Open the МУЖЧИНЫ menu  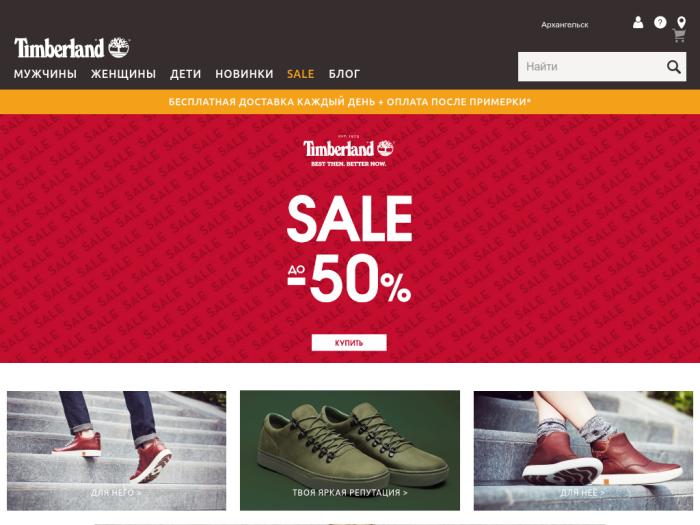click(45, 74)
